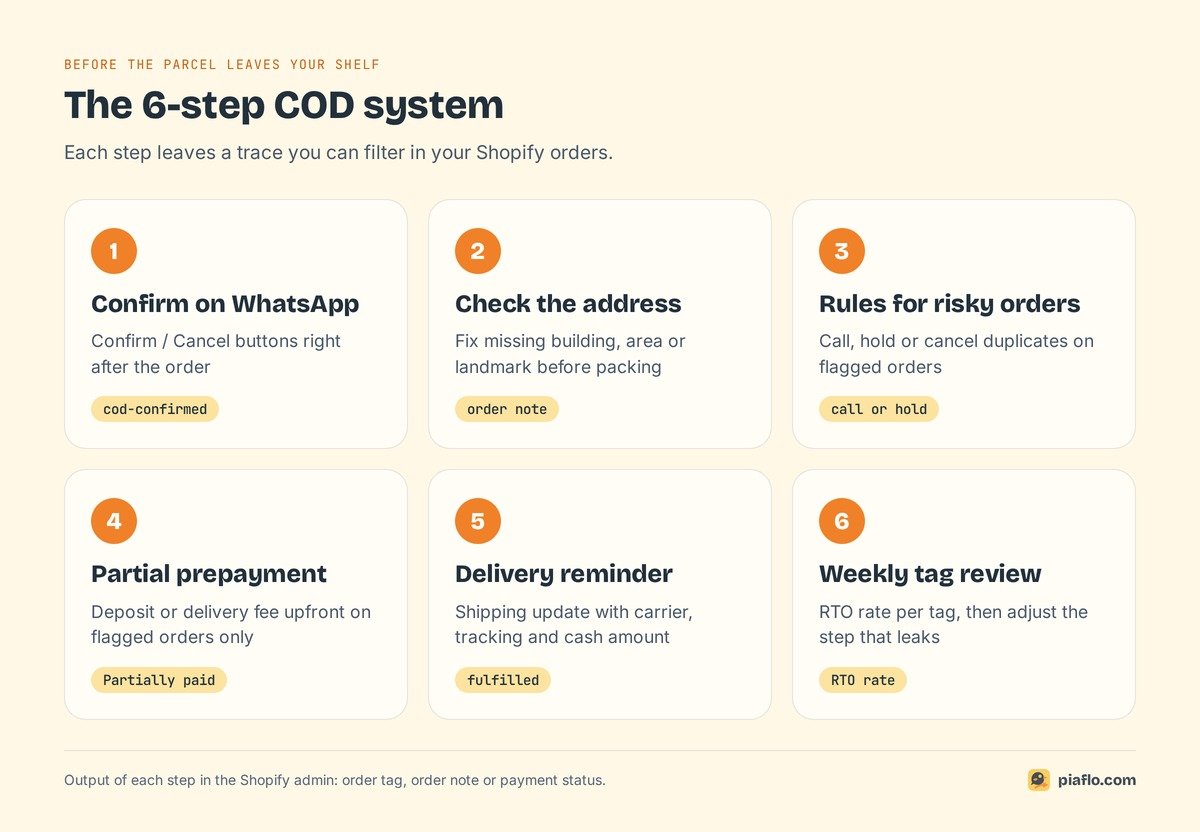Click the subtitle about filtering Shopify orders
Screen dimensions: 1200x832
coord(338,153)
